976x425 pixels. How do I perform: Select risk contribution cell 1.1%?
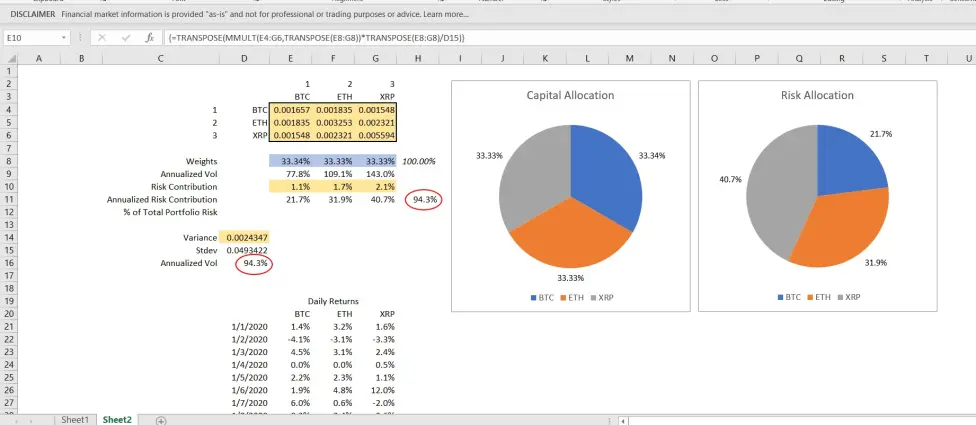point(290,187)
